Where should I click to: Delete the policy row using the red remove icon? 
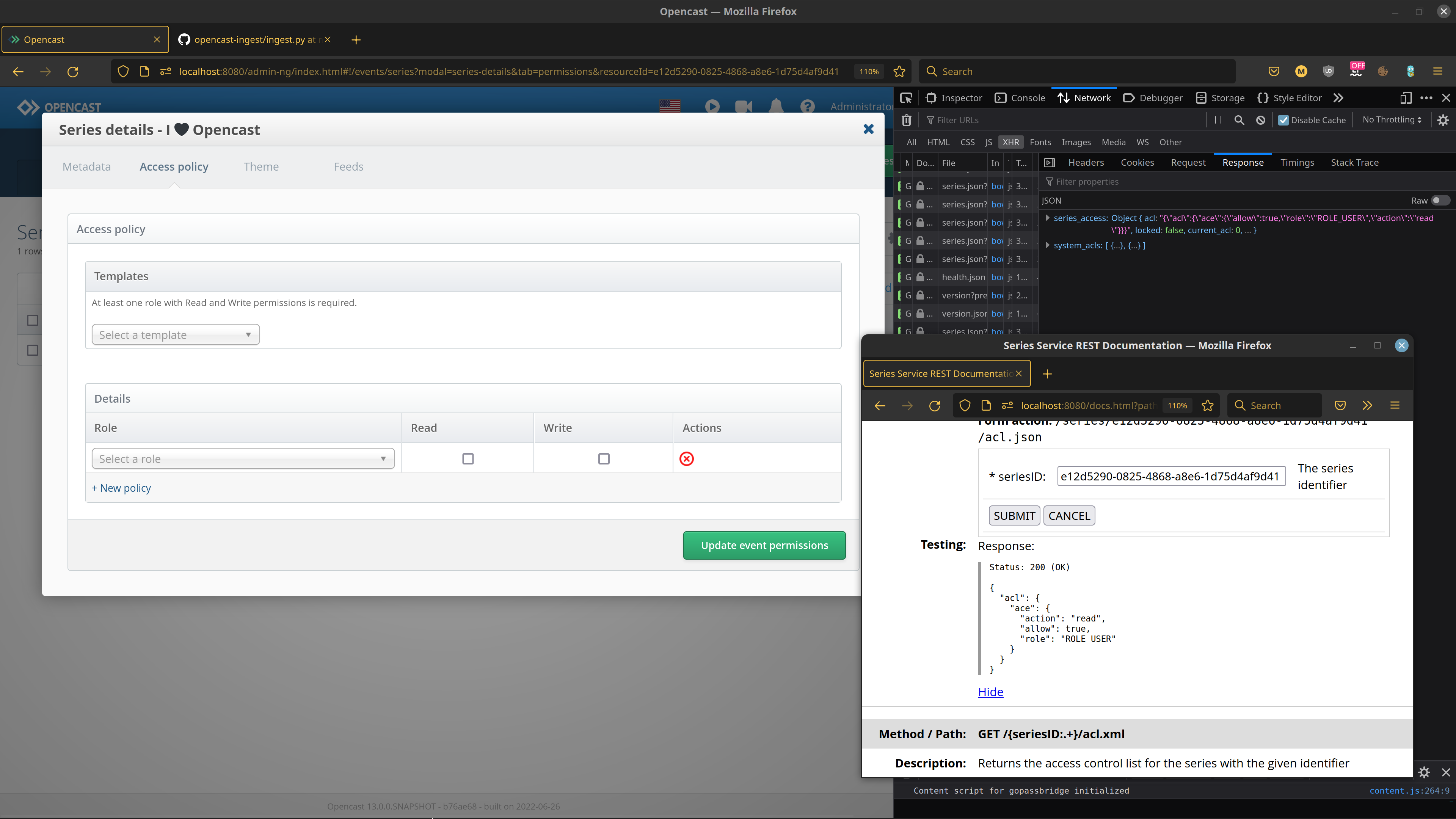(x=687, y=459)
